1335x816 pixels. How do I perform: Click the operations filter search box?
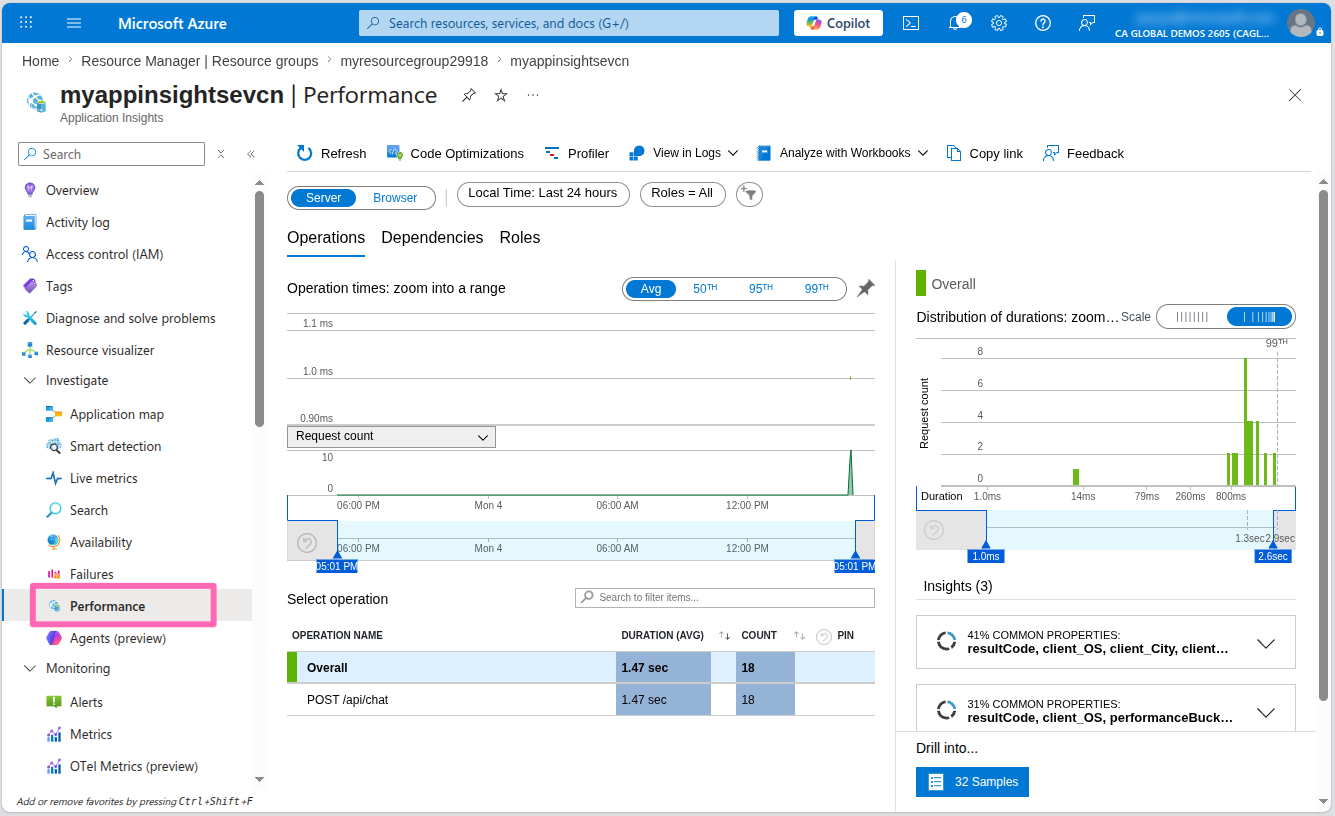pyautogui.click(x=725, y=597)
